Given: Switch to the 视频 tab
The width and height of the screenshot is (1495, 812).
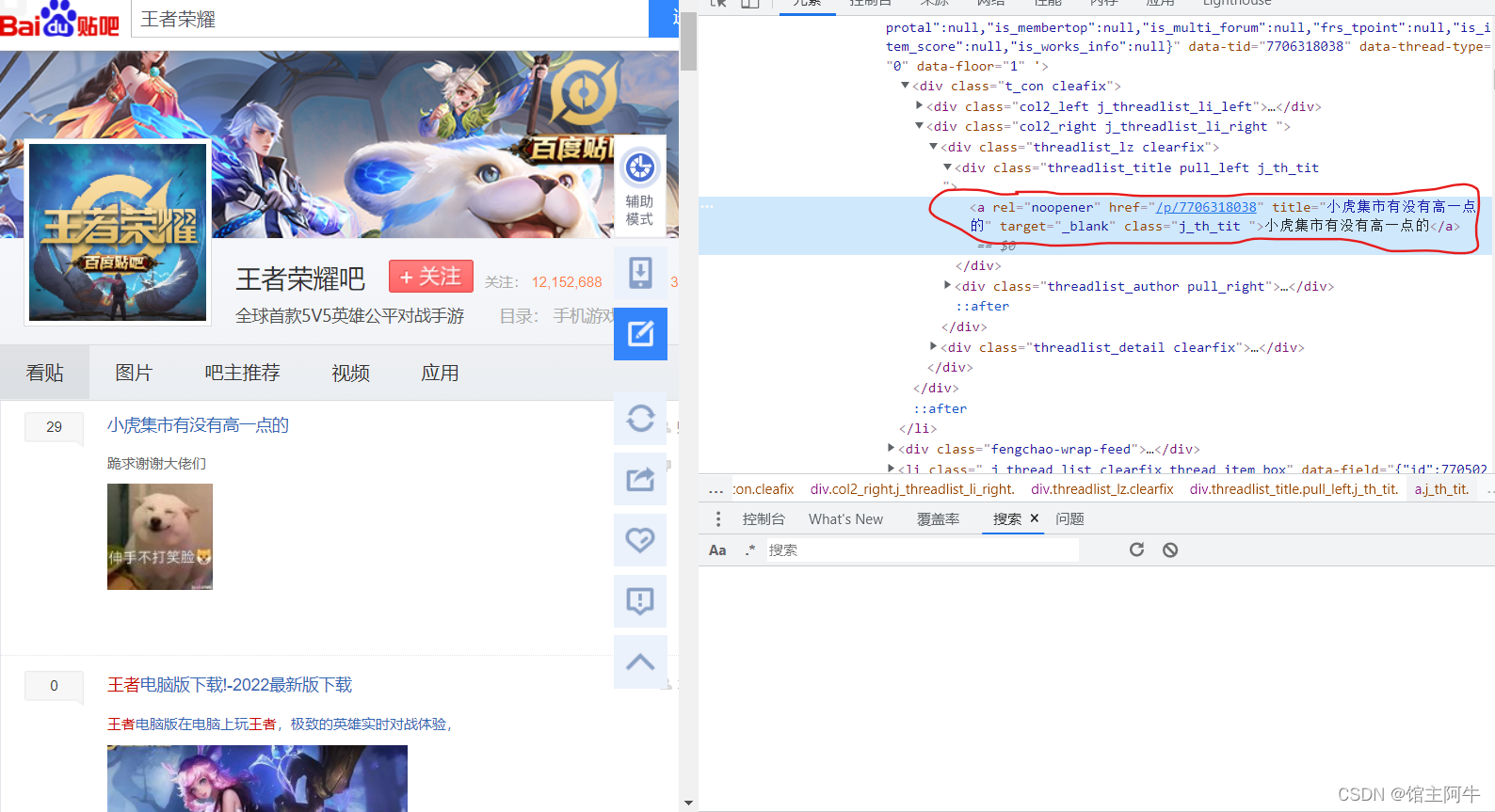Looking at the screenshot, I should tap(350, 373).
